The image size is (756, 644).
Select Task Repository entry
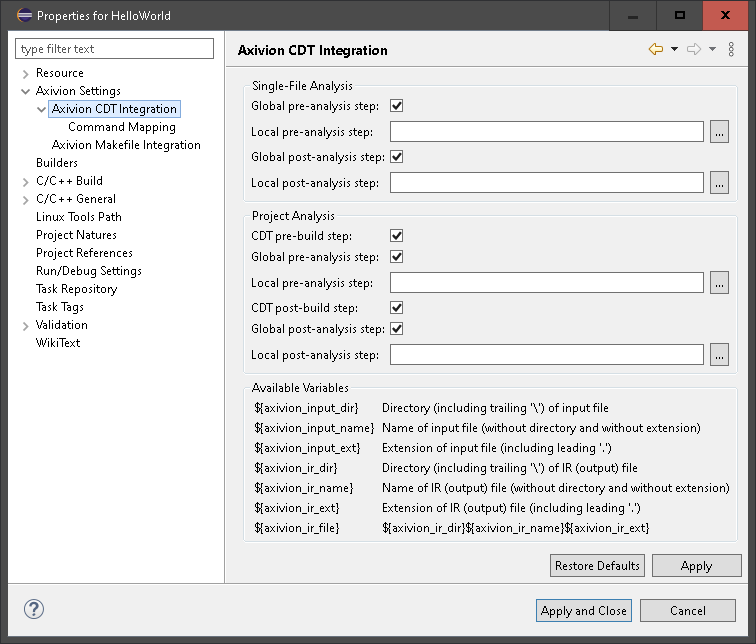(x=76, y=289)
